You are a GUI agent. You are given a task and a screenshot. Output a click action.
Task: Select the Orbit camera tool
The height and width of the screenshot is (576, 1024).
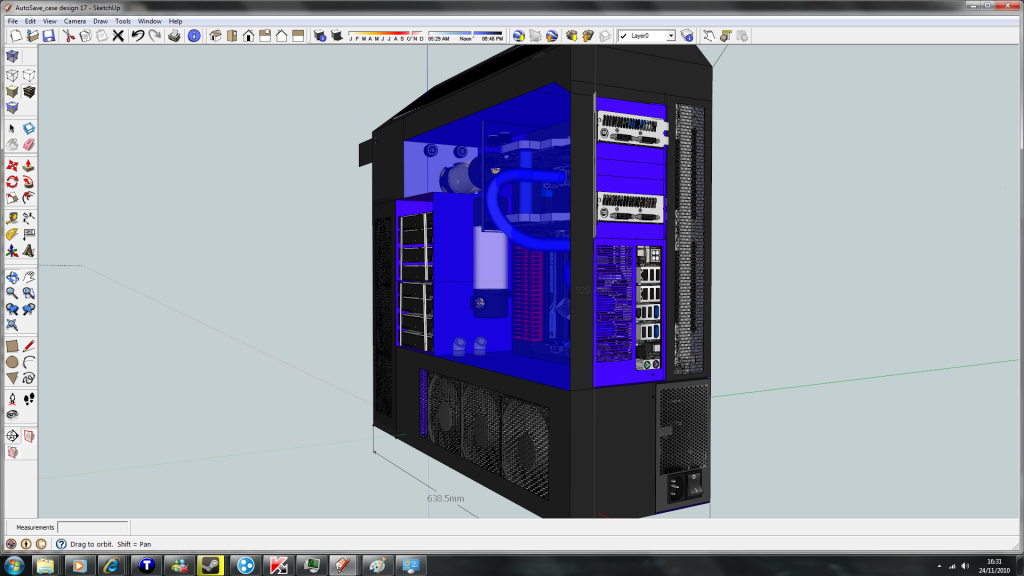click(12, 277)
